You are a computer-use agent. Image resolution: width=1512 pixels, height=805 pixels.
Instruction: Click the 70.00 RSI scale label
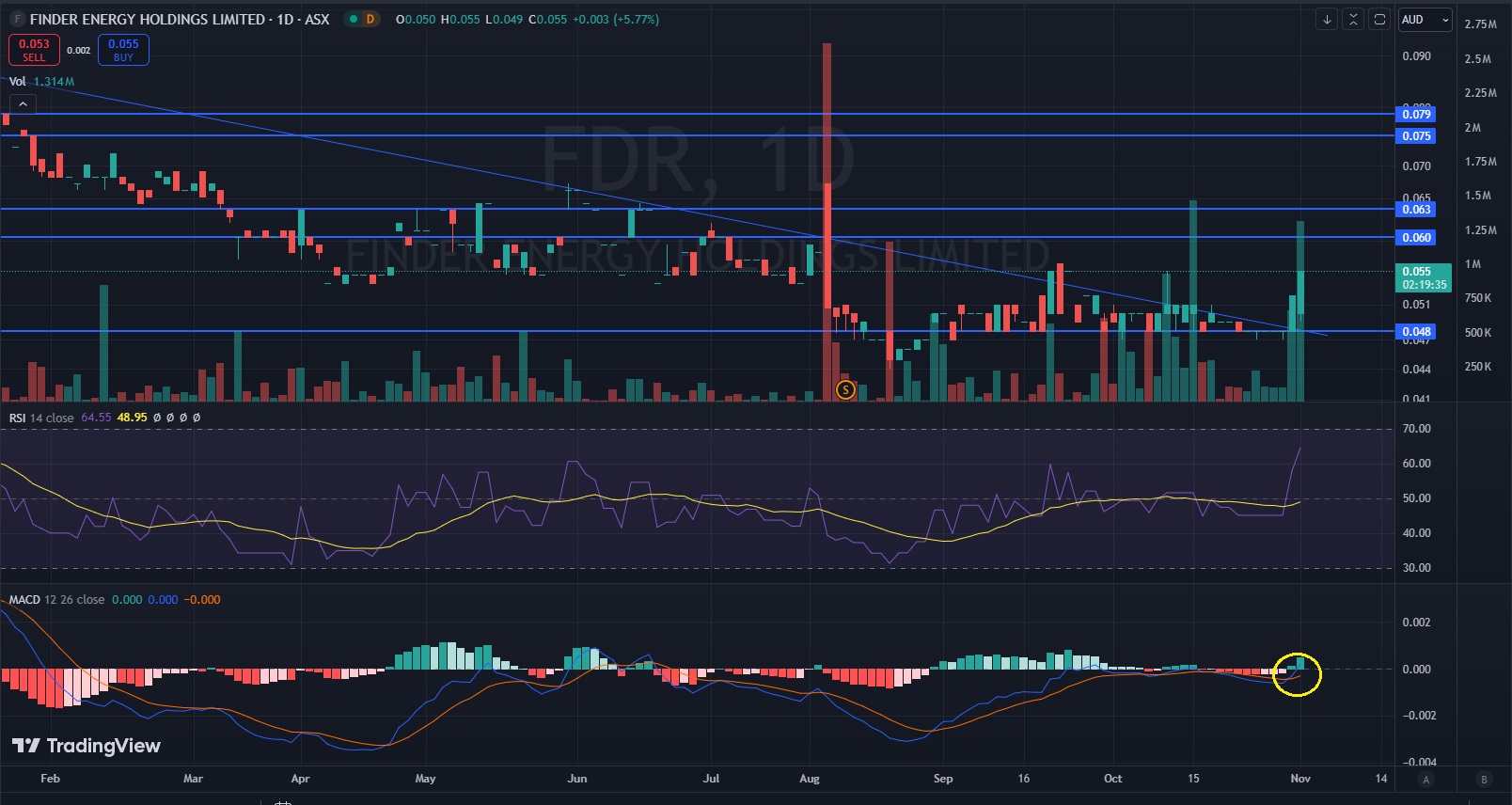point(1416,429)
